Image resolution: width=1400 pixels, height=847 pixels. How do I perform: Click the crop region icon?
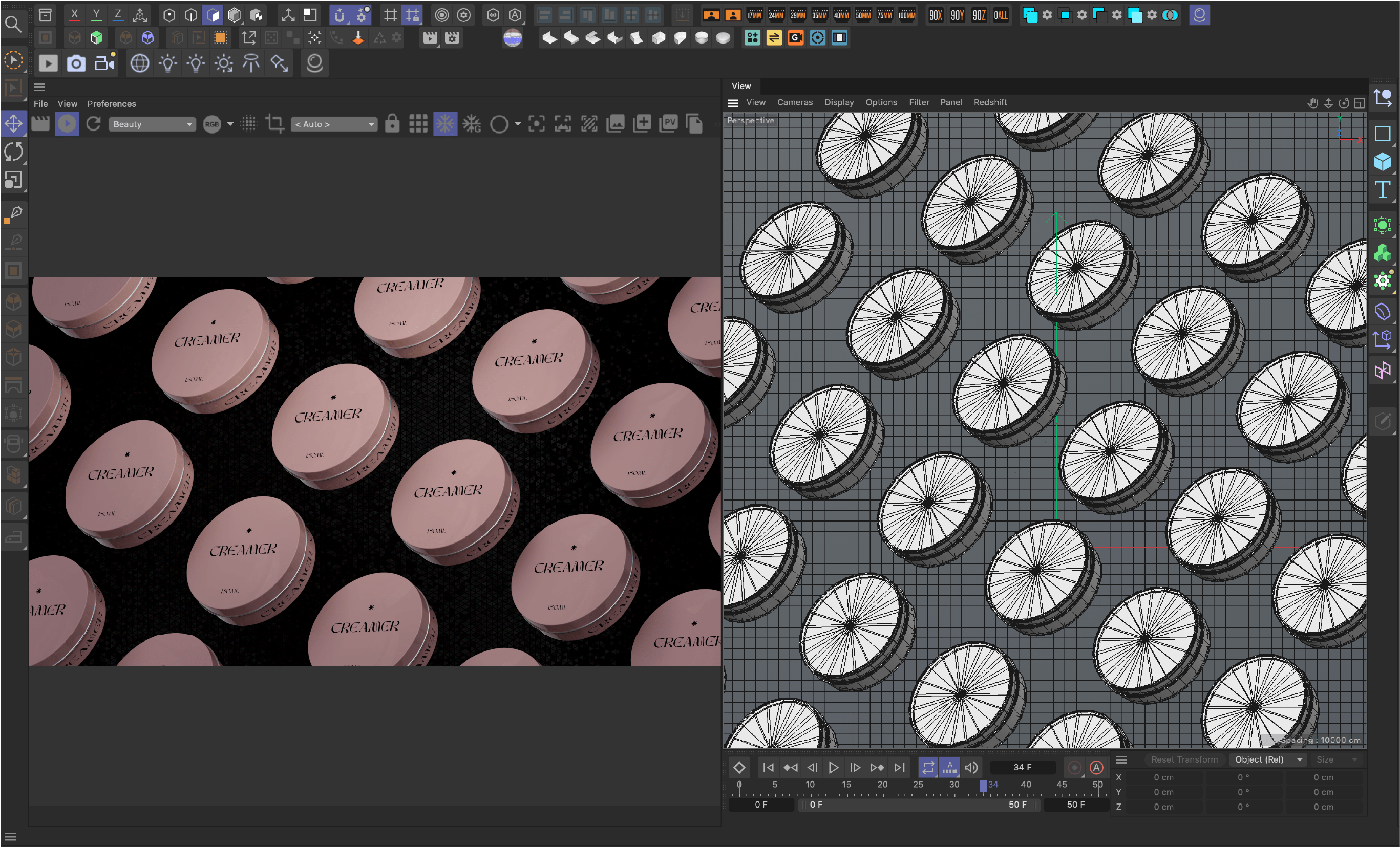click(275, 124)
